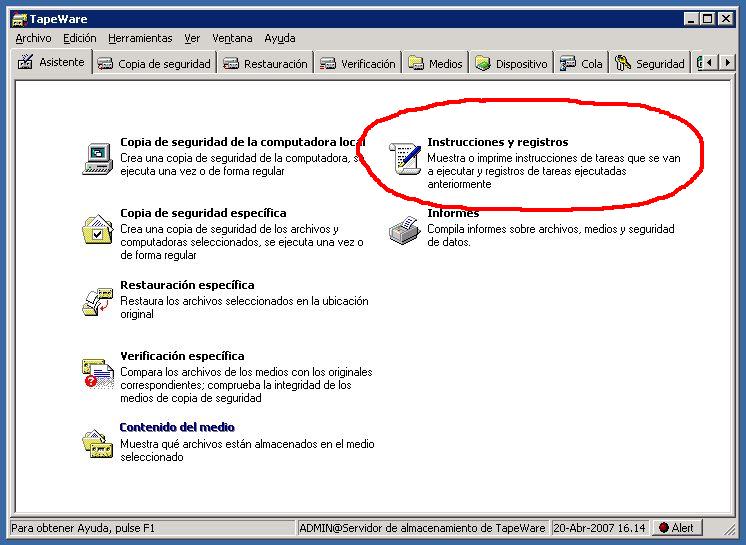746x545 pixels.
Task: Click the Medios tab folder icon
Action: pyautogui.click(x=416, y=63)
